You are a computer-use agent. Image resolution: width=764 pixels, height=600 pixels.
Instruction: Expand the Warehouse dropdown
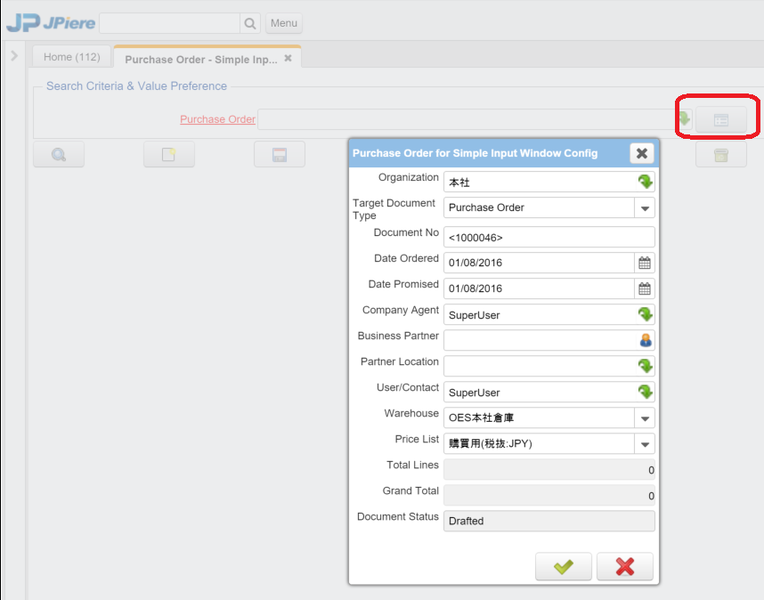tap(645, 418)
